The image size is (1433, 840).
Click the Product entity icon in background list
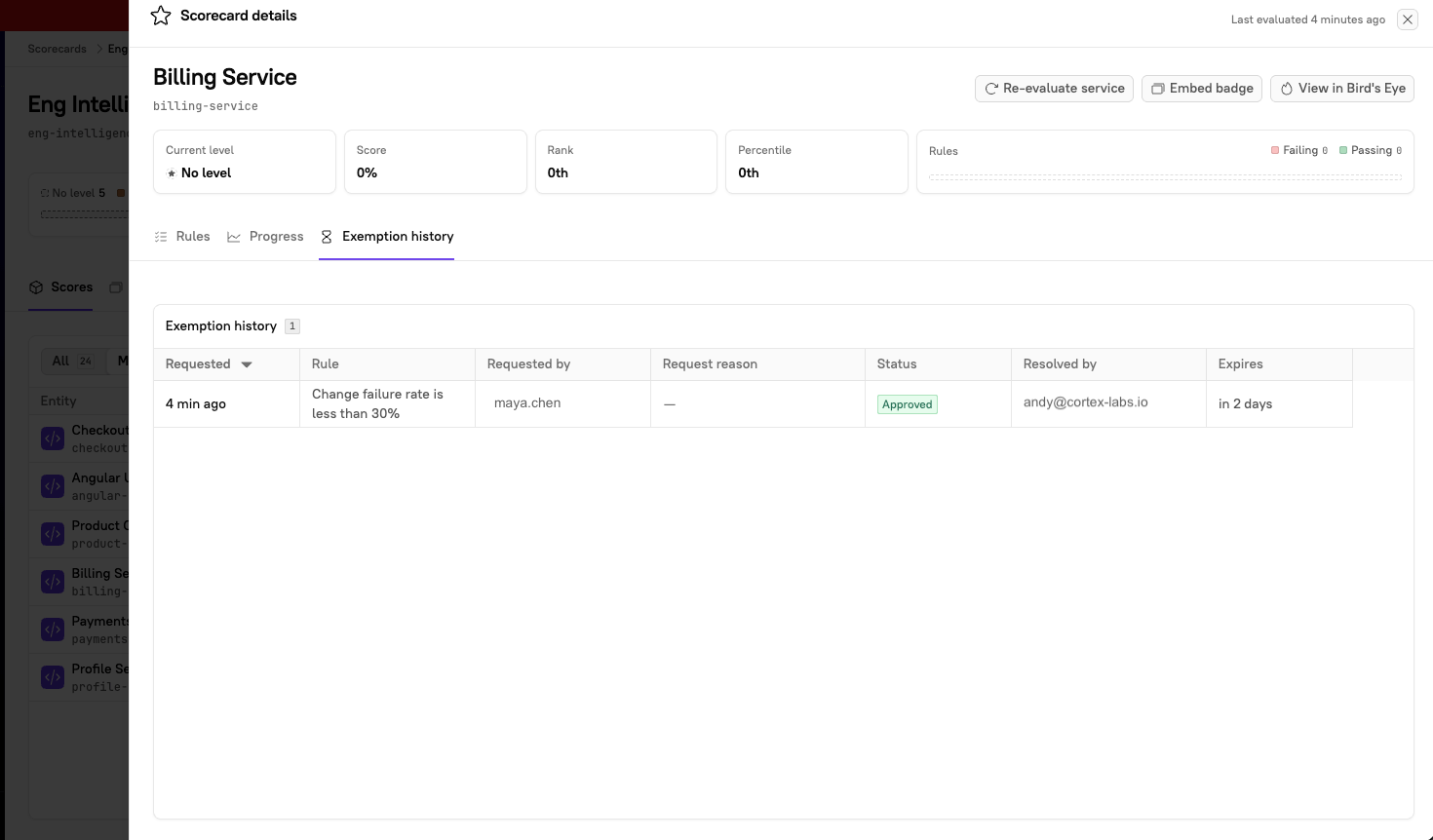pyautogui.click(x=53, y=534)
